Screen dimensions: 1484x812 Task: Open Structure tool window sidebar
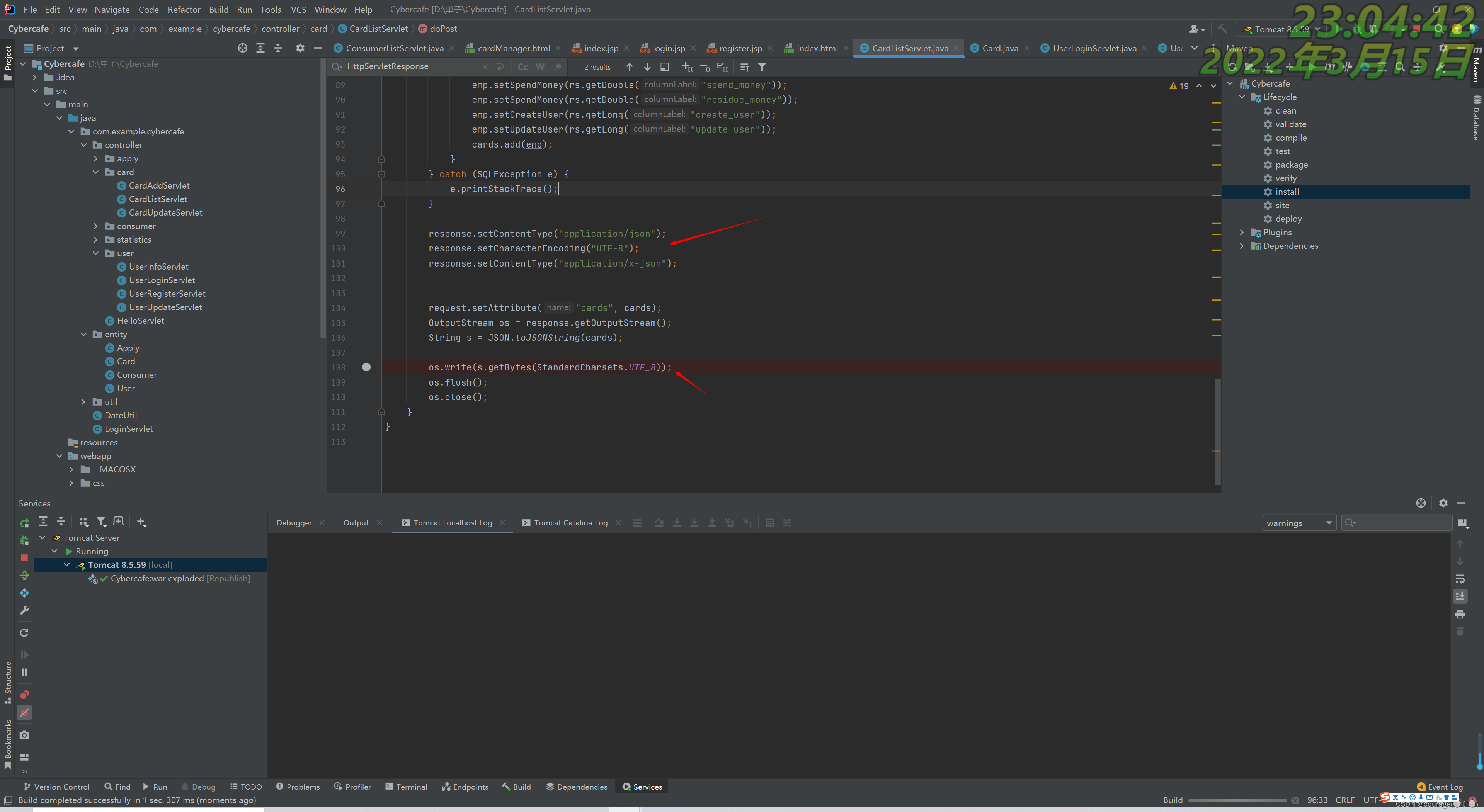(7, 683)
